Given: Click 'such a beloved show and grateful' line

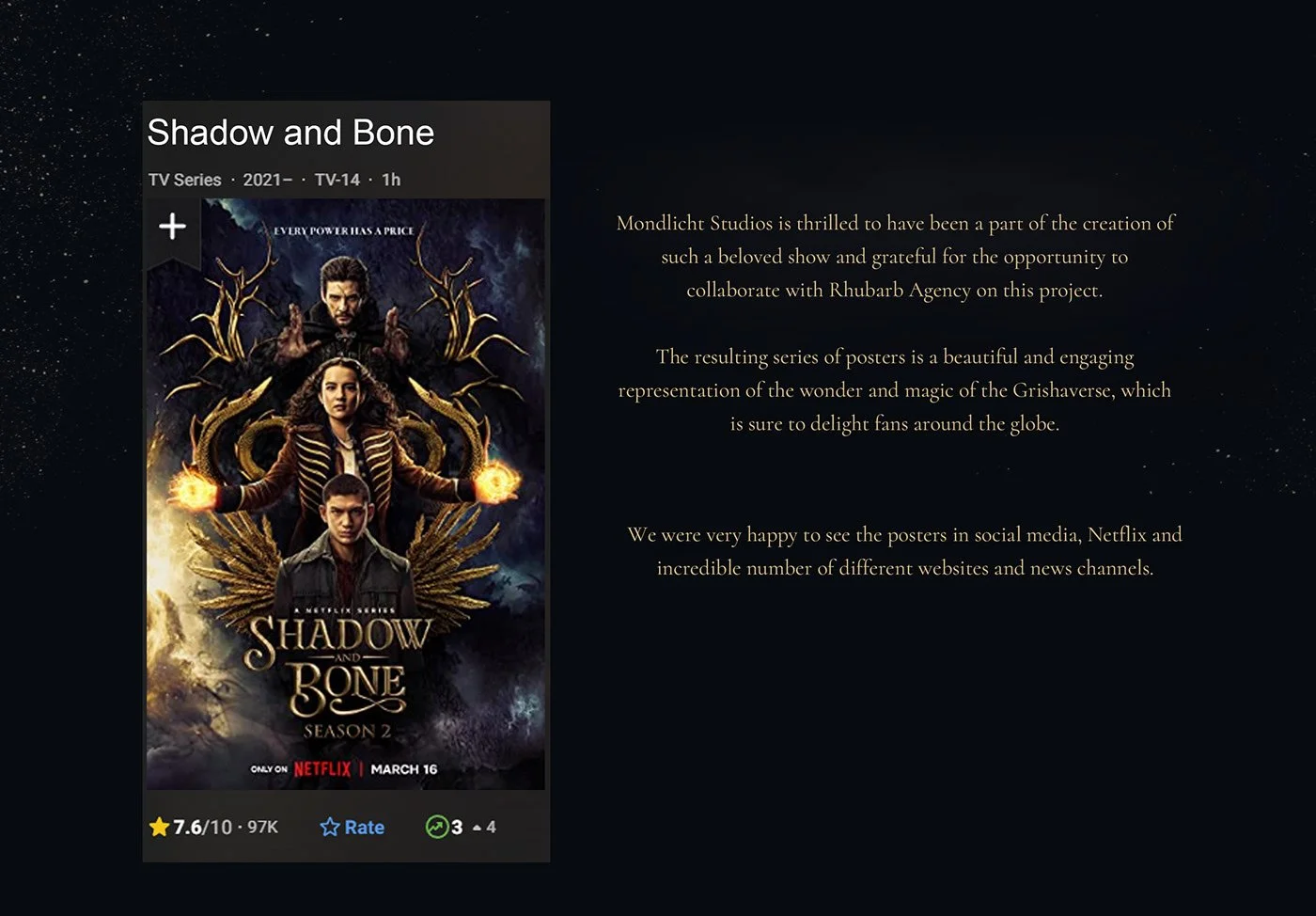Looking at the screenshot, I should point(895,257).
